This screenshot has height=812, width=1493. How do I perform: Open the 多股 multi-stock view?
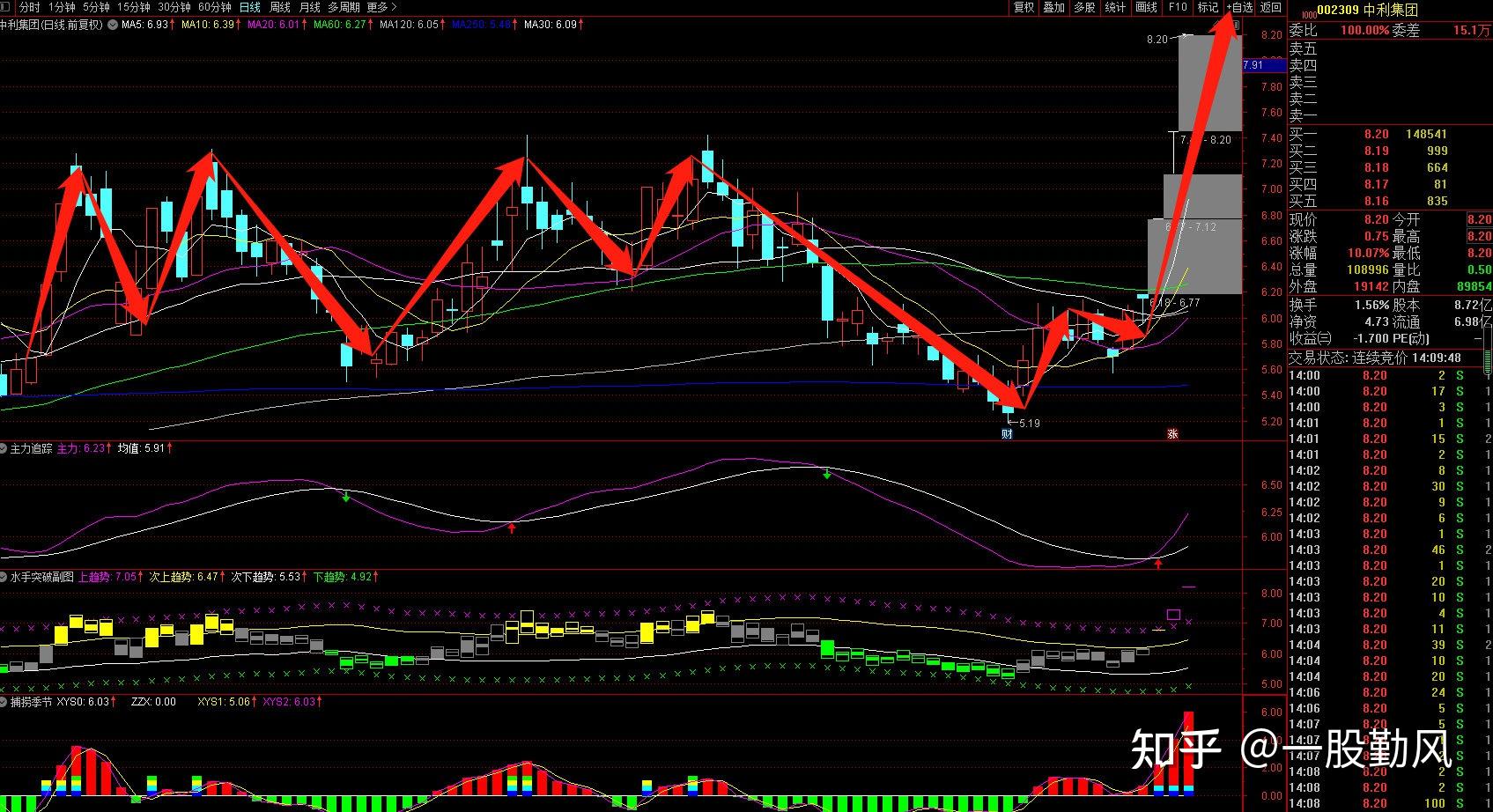pos(1084,7)
